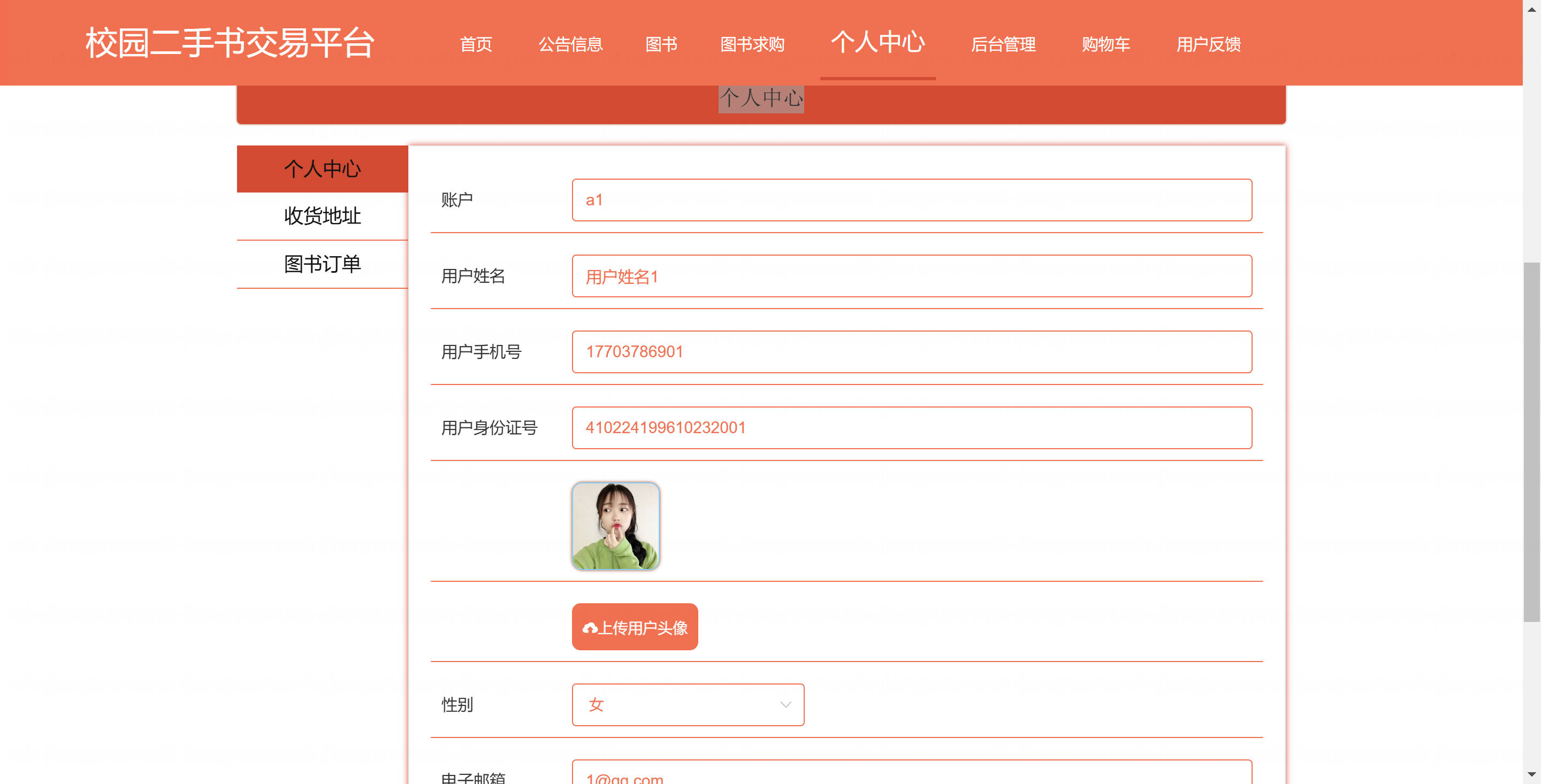
Task: Click the scrollbar down arrow
Action: pos(1531,774)
